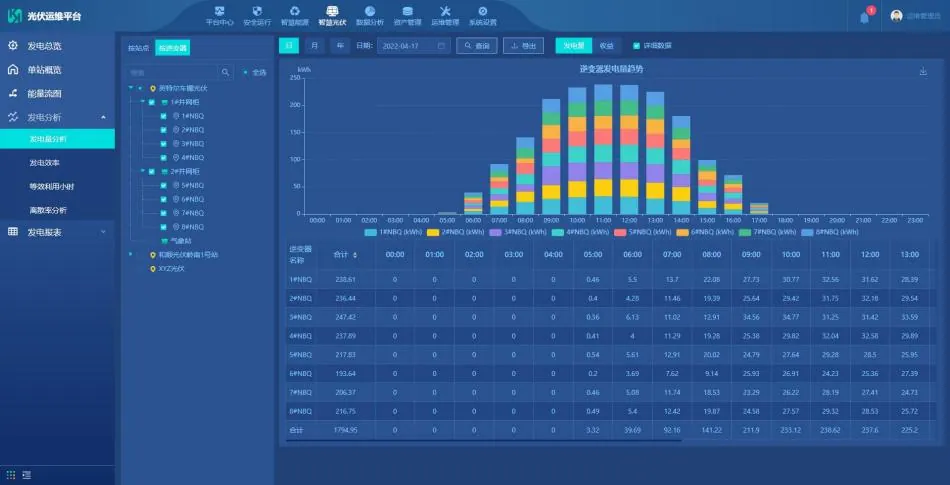
Task: Switch view to 发电量 tab
Action: [574, 46]
